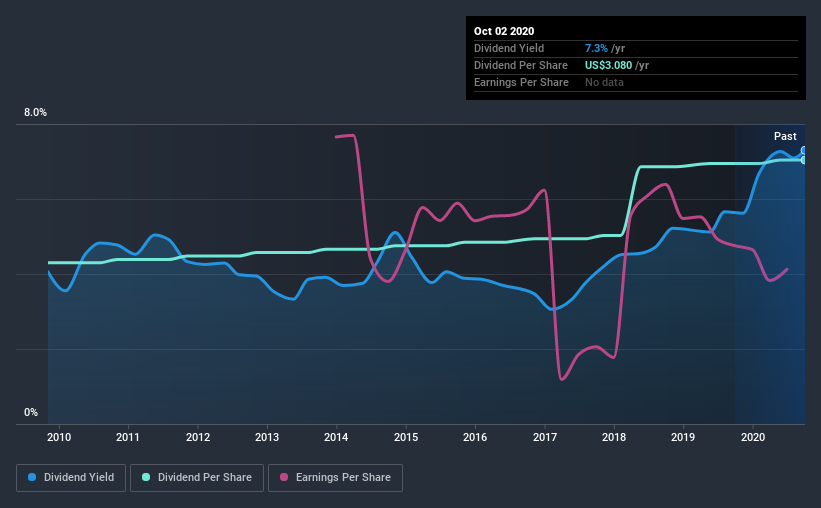821x508 pixels.
Task: Select the 2014 label on the x-axis
Action: tap(336, 437)
